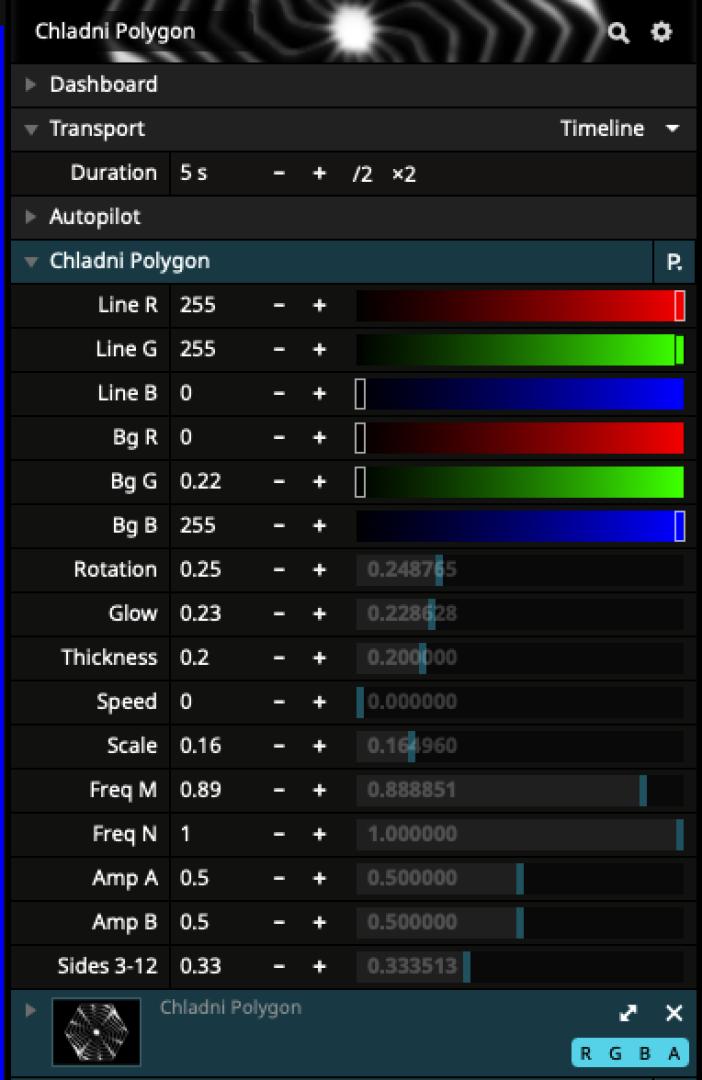
Task: Expand the Autopilot section
Action: pos(95,217)
